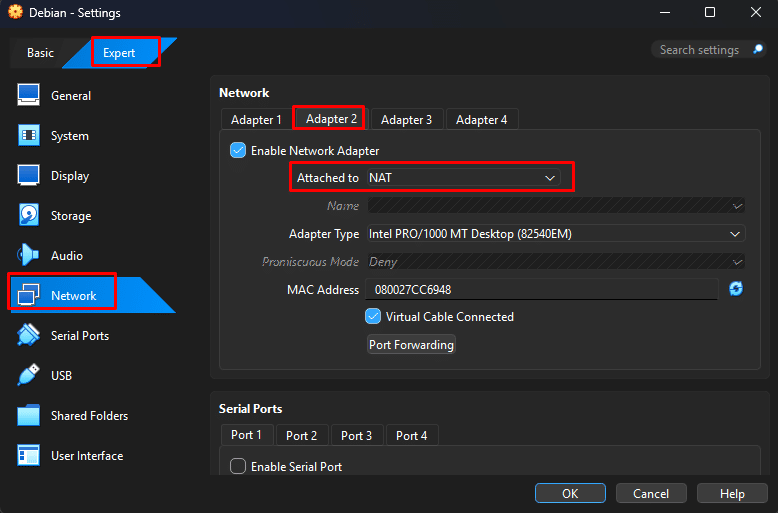Select the Adapter 1 tab
Screen dimensions: 778x513
click(256, 120)
